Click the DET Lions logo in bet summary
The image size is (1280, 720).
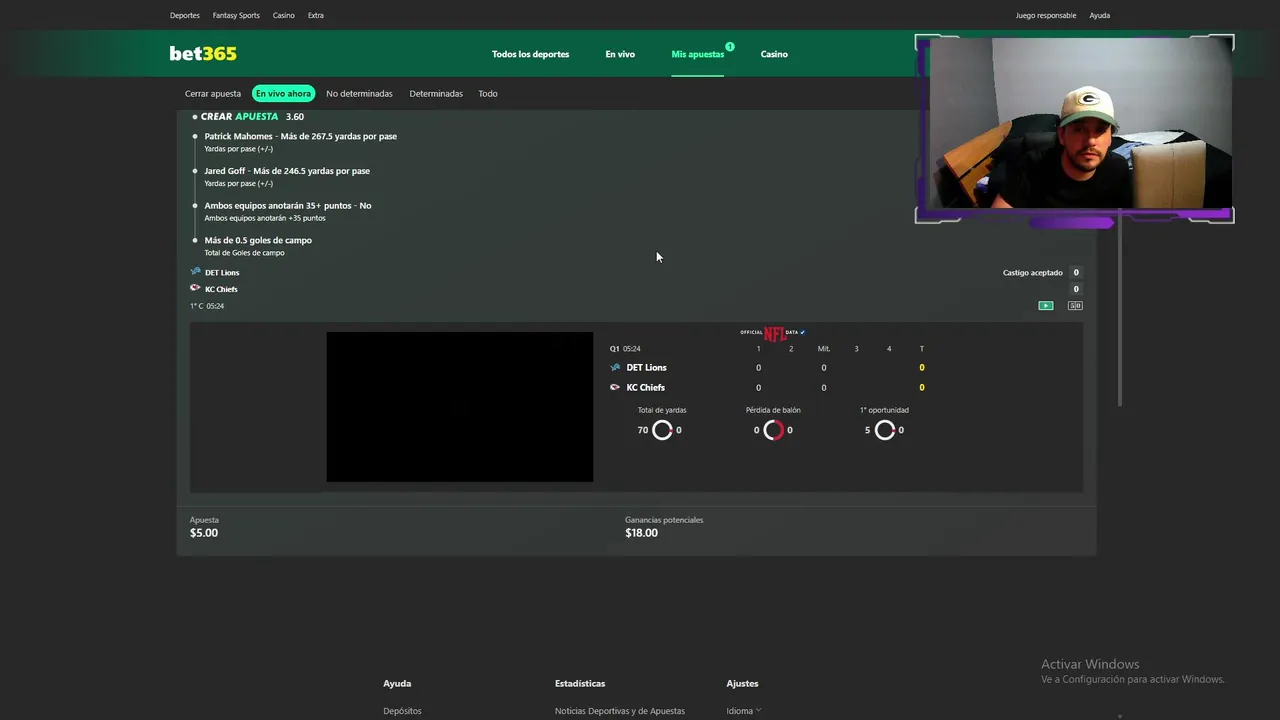click(x=195, y=272)
